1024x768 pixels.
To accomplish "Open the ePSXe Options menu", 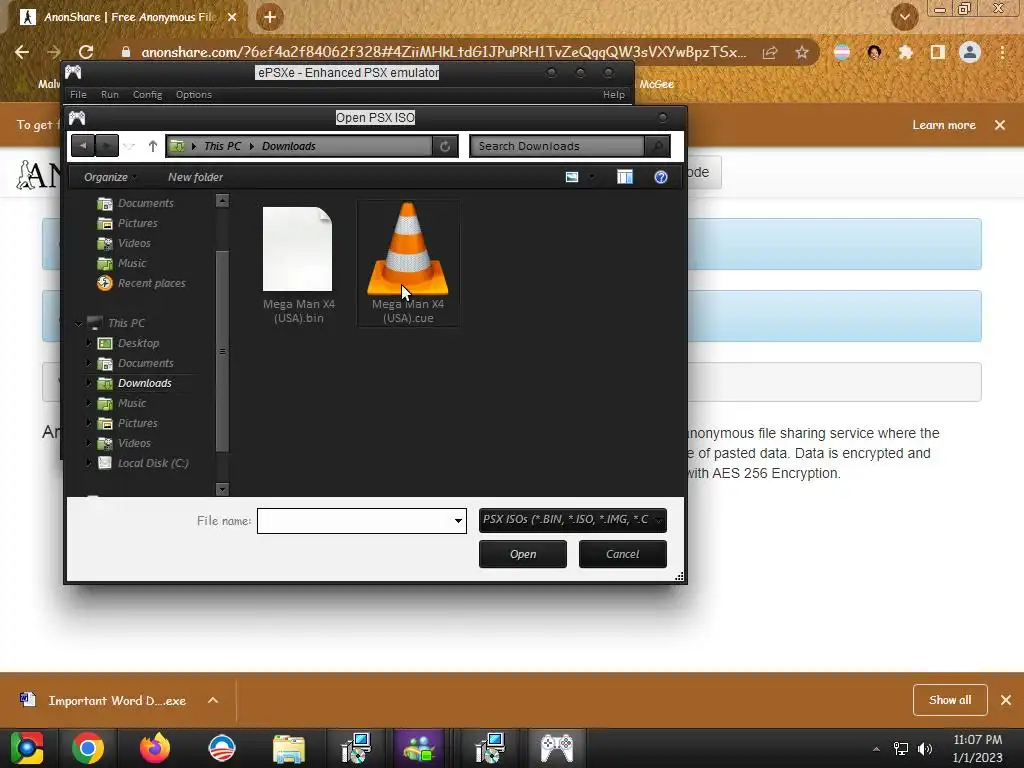I will point(193,95).
